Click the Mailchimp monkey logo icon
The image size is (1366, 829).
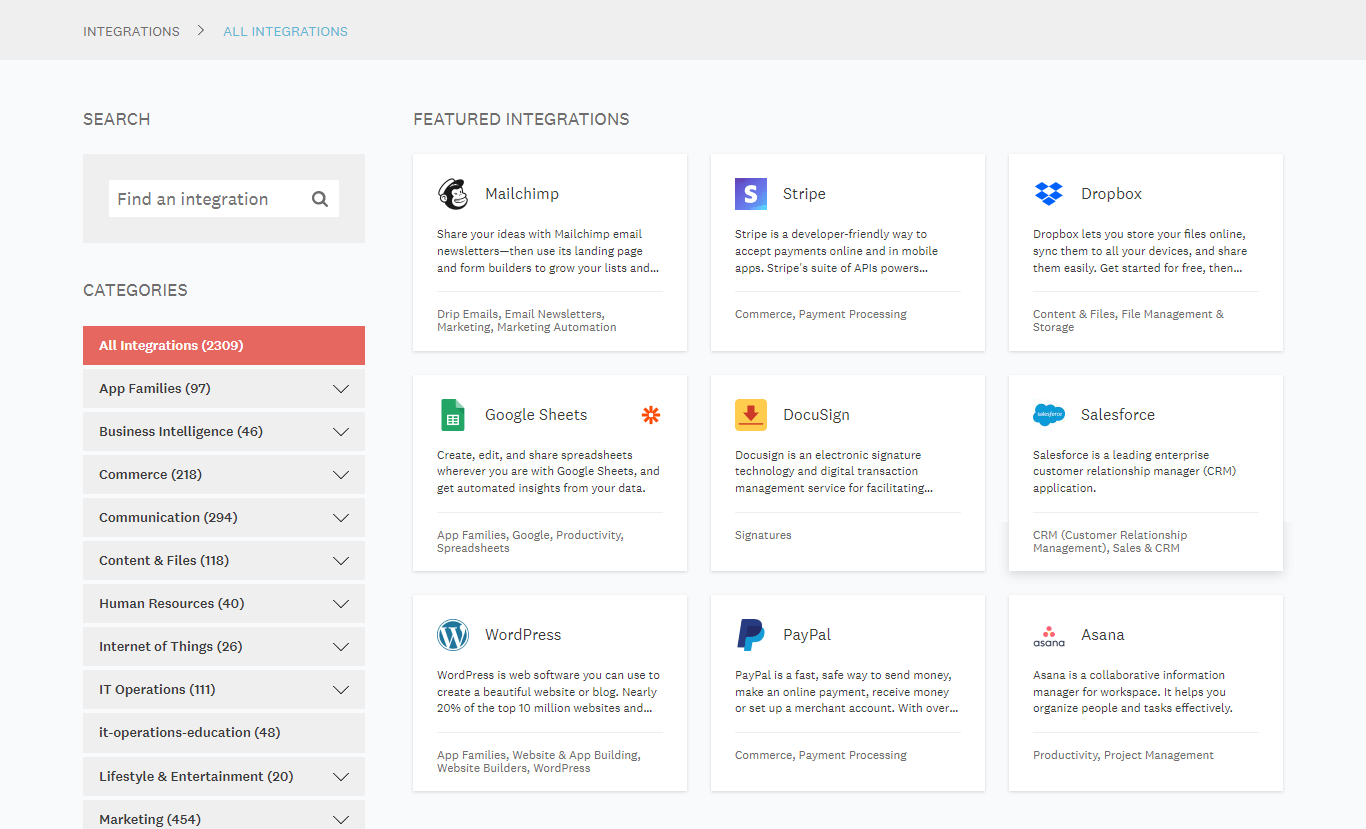pos(453,194)
